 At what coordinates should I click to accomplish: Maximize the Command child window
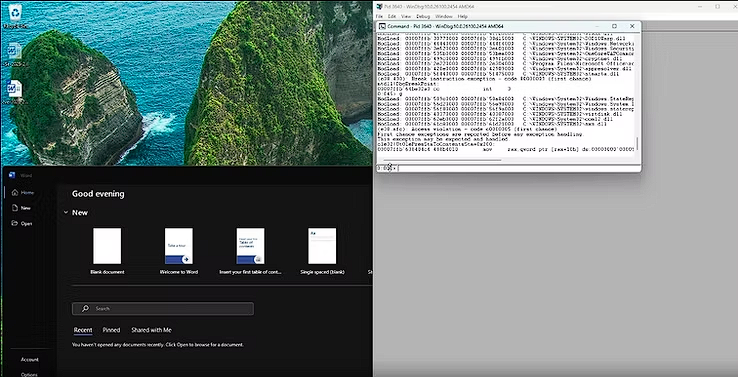point(614,26)
